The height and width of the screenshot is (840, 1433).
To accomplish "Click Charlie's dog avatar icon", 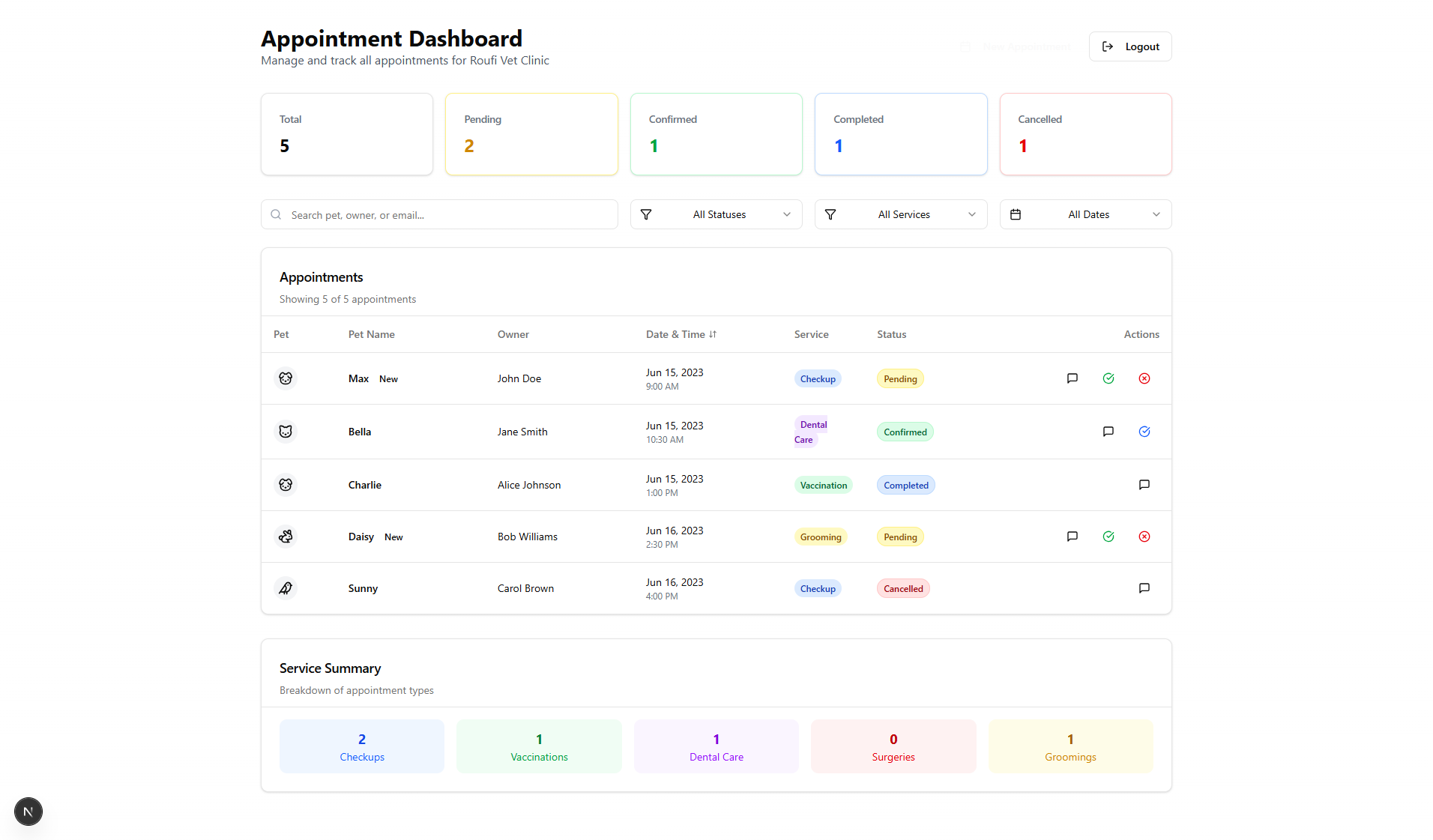I will [286, 485].
